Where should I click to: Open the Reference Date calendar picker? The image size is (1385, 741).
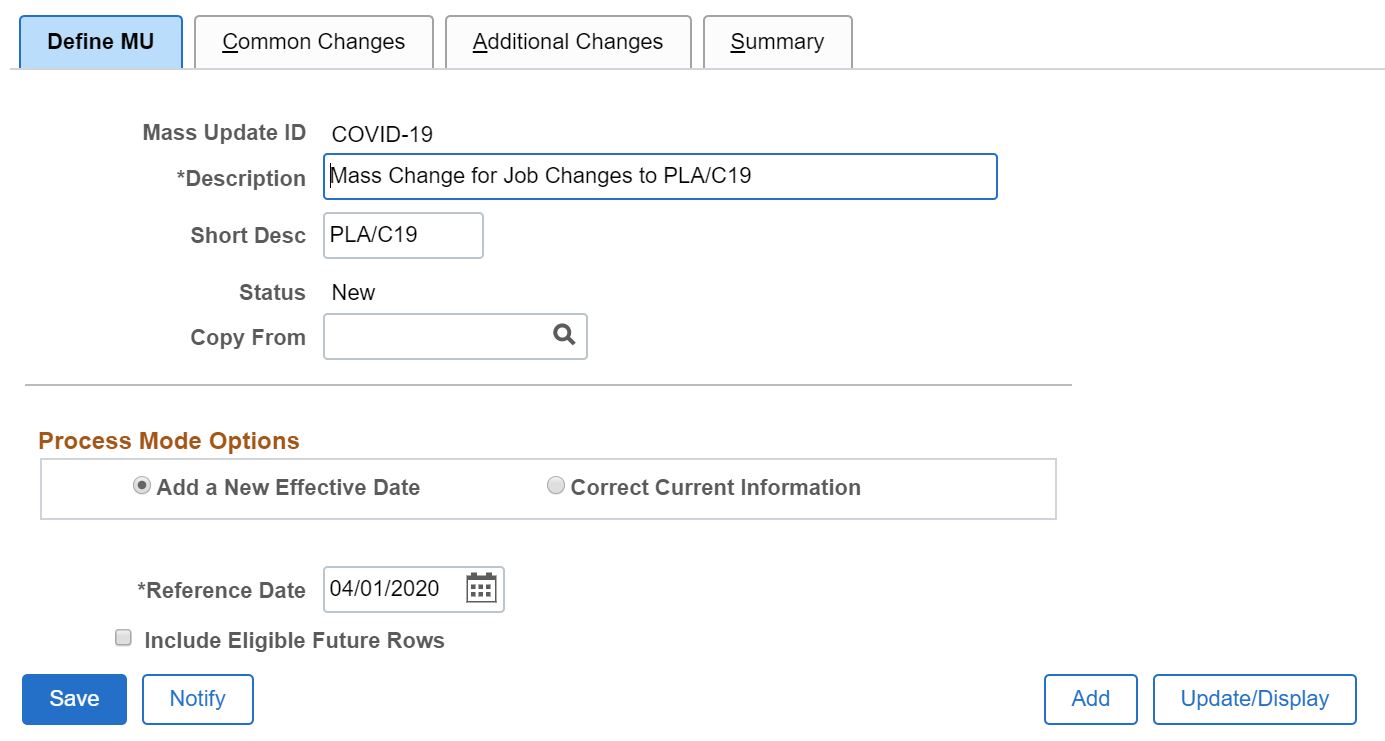point(481,590)
